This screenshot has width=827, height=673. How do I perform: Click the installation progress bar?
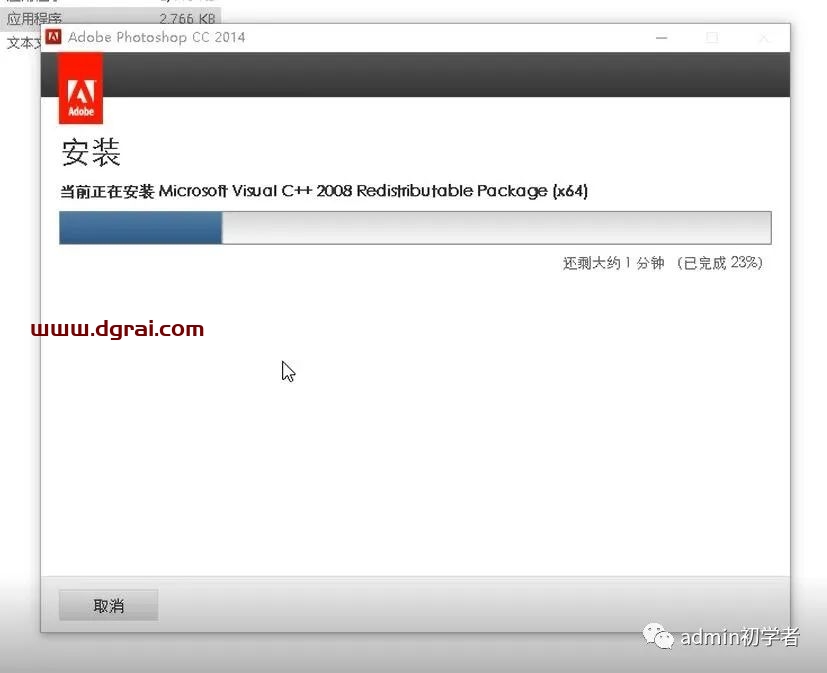pos(415,227)
